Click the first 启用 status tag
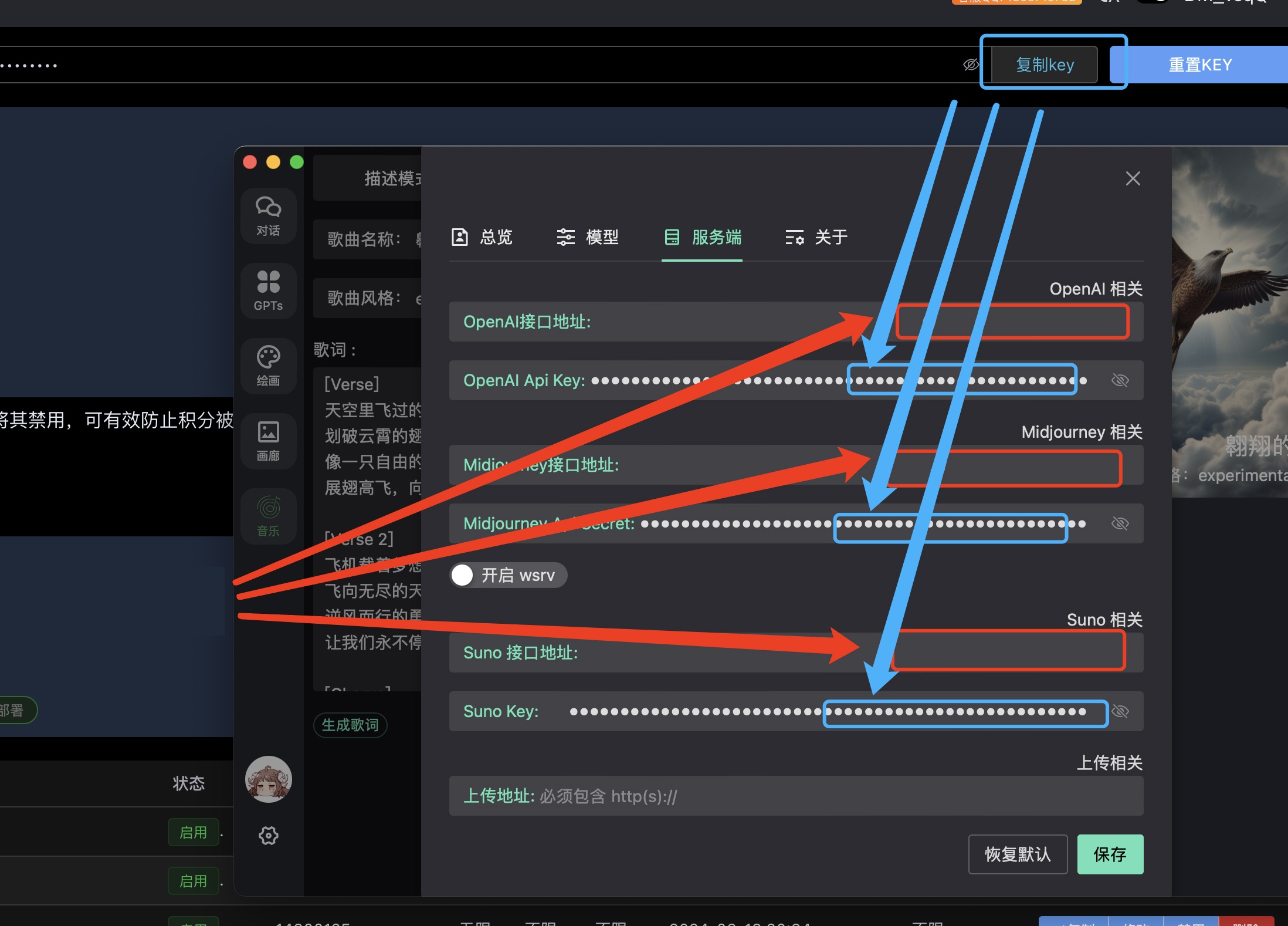Screen dimensions: 1288x926 click(193, 832)
